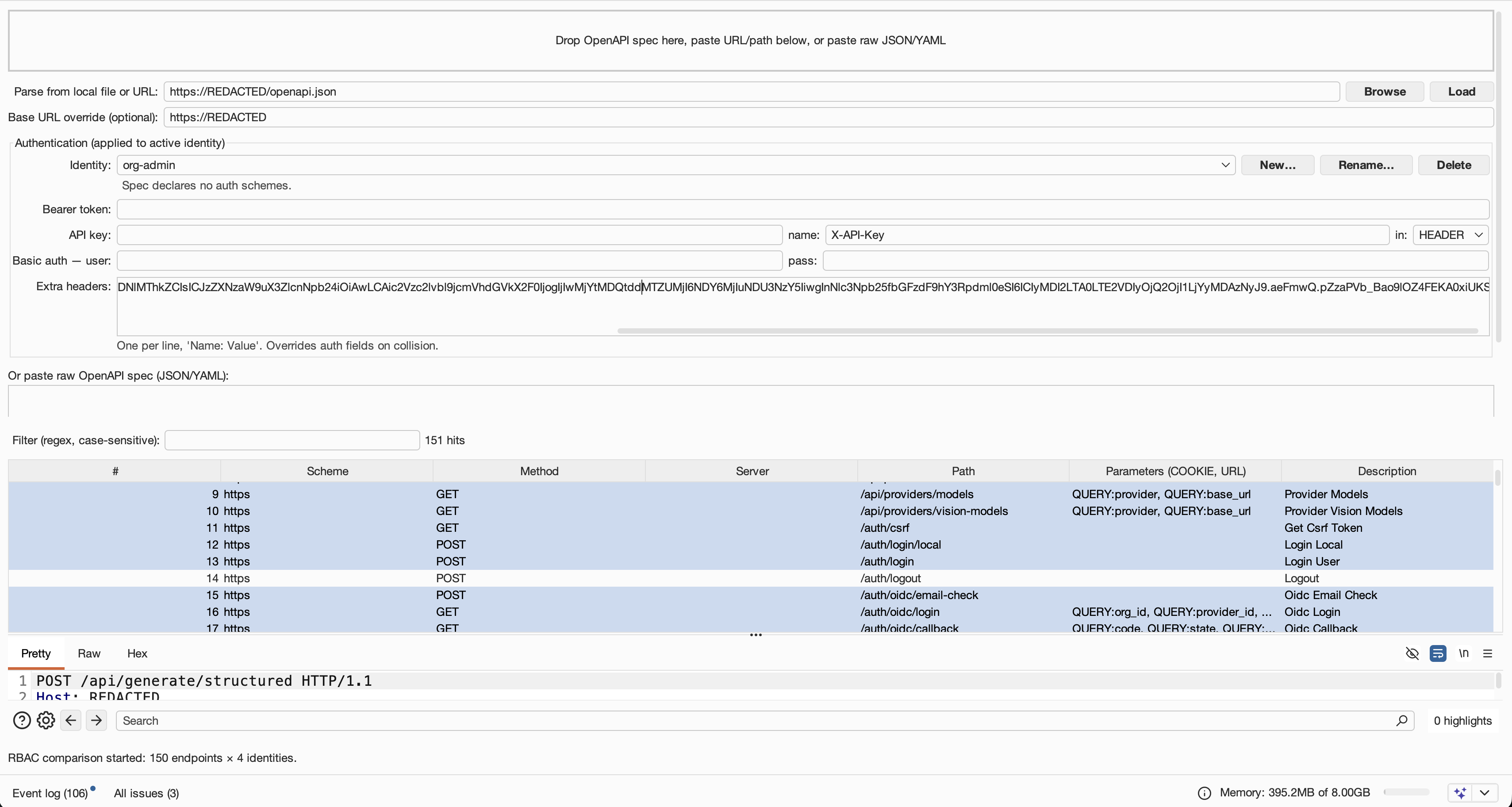Click the search magnifier icon
This screenshot has height=807, width=1512.
click(x=1402, y=720)
